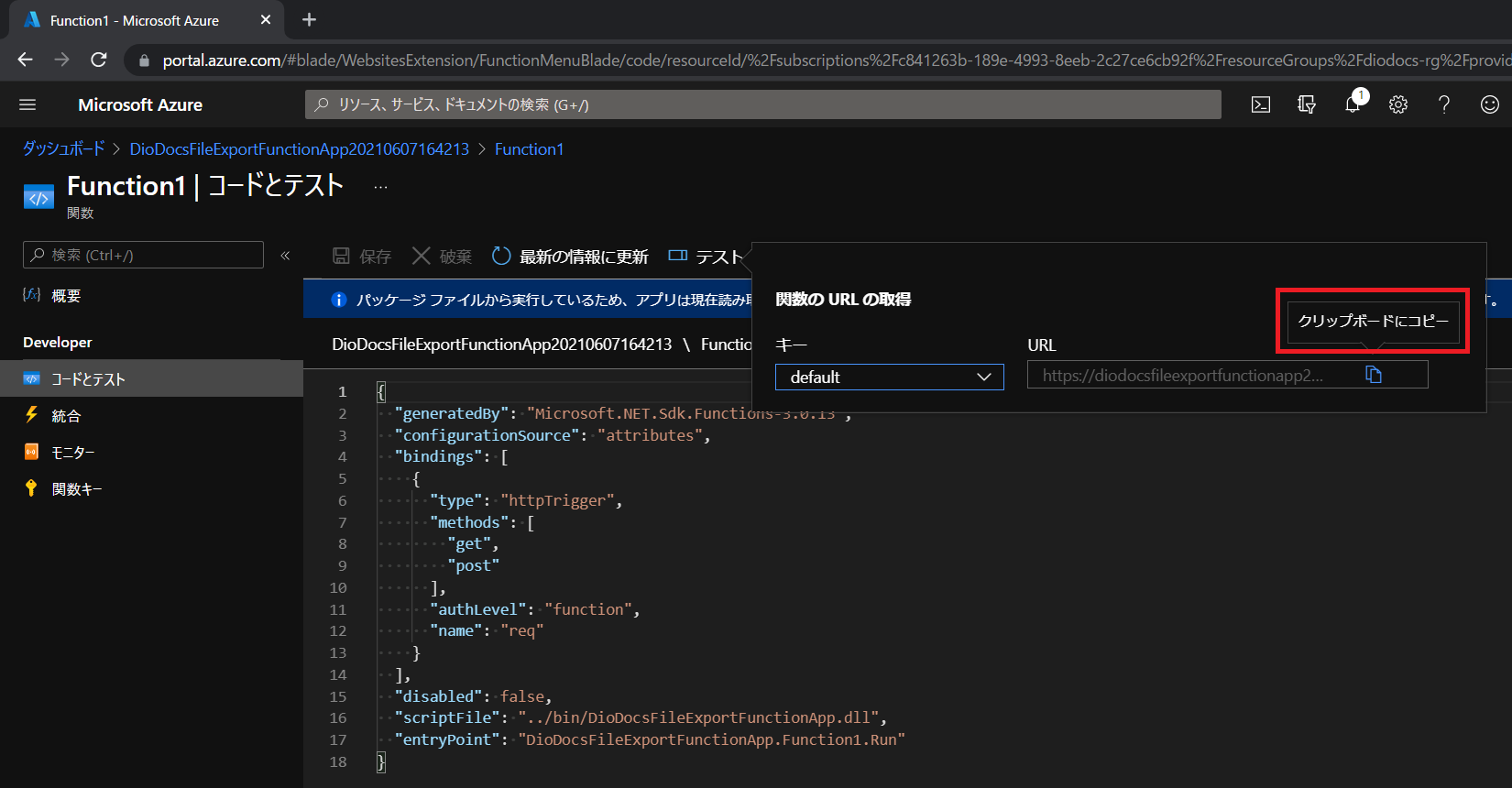The width and height of the screenshot is (1512, 788).
Task: Open the Help question mark
Action: (x=1444, y=104)
